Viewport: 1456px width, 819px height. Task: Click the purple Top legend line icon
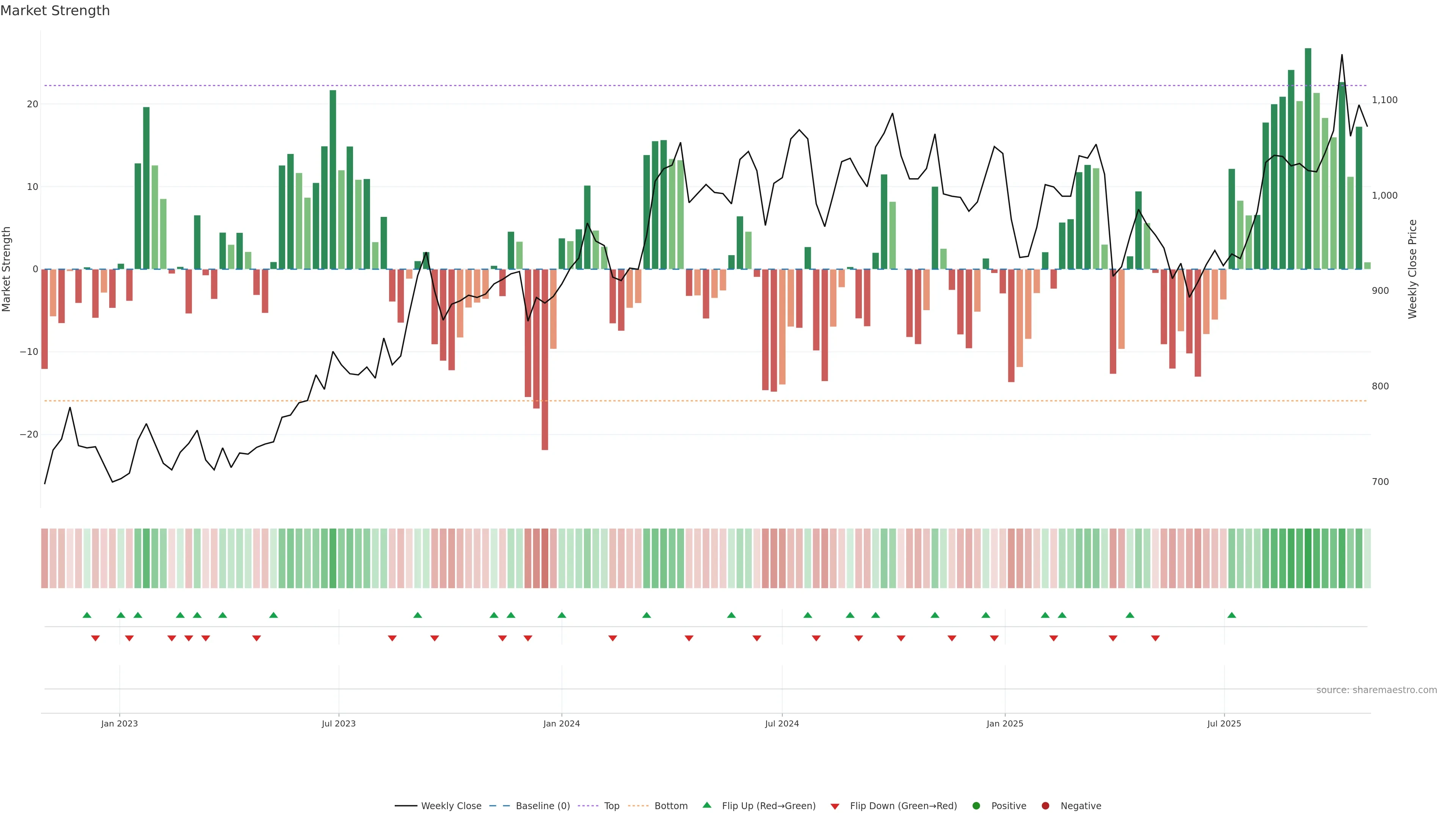588,806
